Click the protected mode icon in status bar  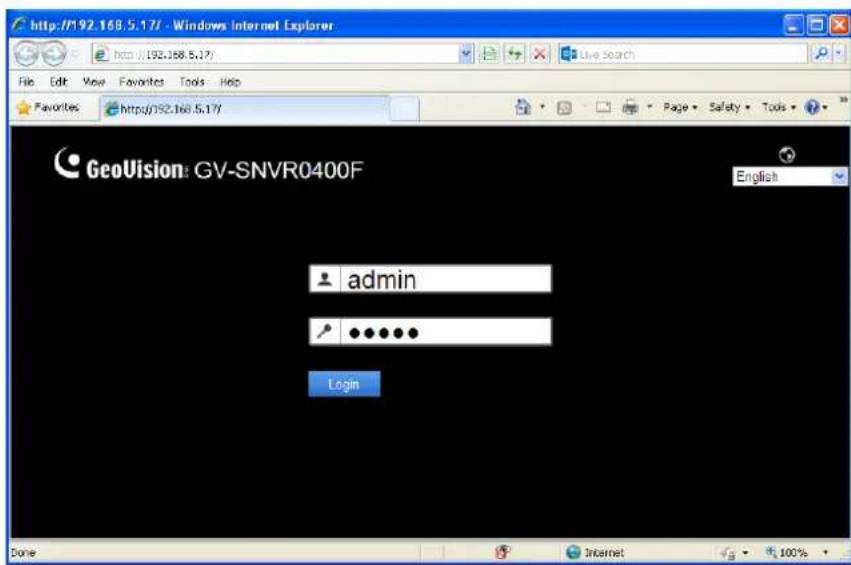pyautogui.click(x=728, y=553)
